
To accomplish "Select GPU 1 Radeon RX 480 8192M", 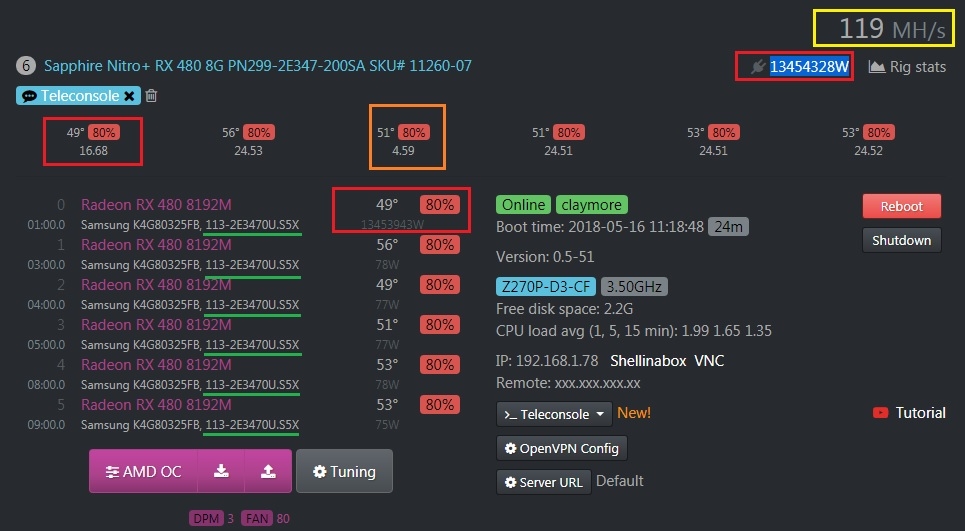I will pyautogui.click(x=156, y=245).
